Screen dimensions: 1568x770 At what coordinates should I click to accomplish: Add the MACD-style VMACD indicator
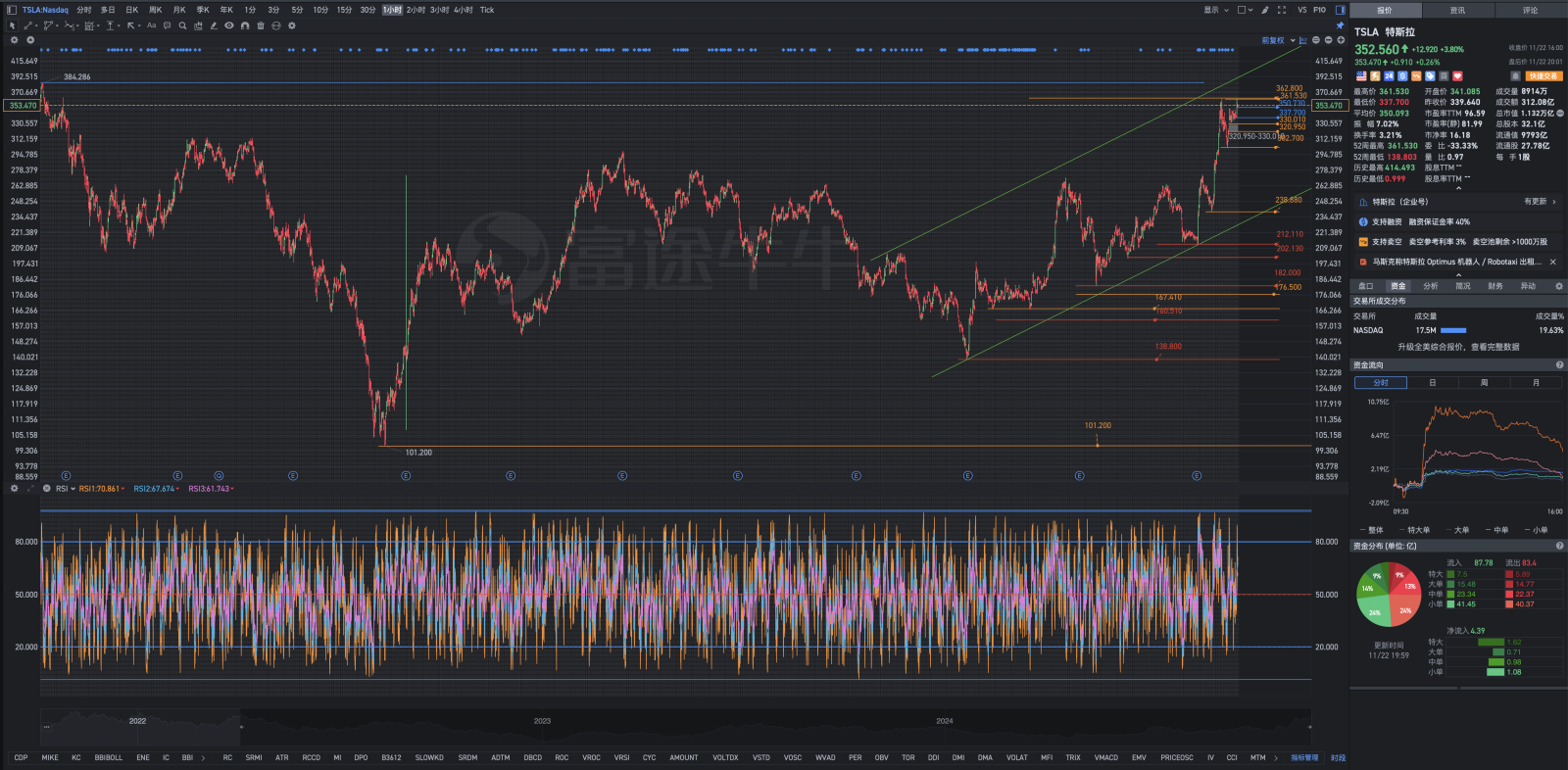pos(1105,757)
